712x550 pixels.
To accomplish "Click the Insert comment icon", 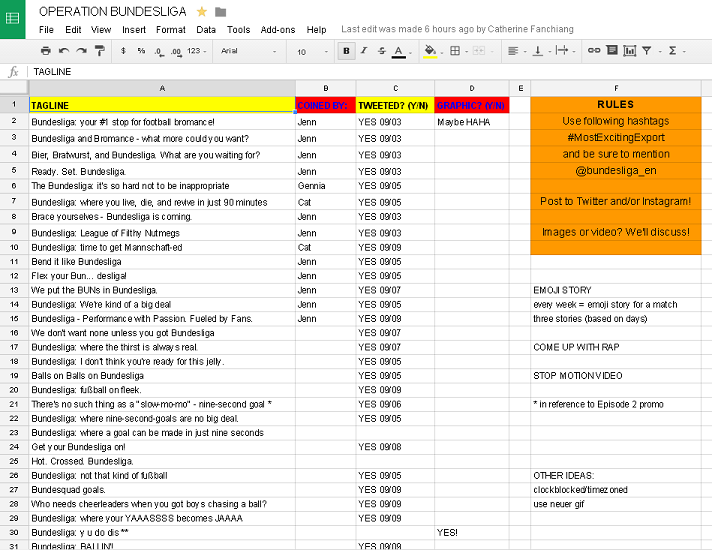I will tap(612, 50).
